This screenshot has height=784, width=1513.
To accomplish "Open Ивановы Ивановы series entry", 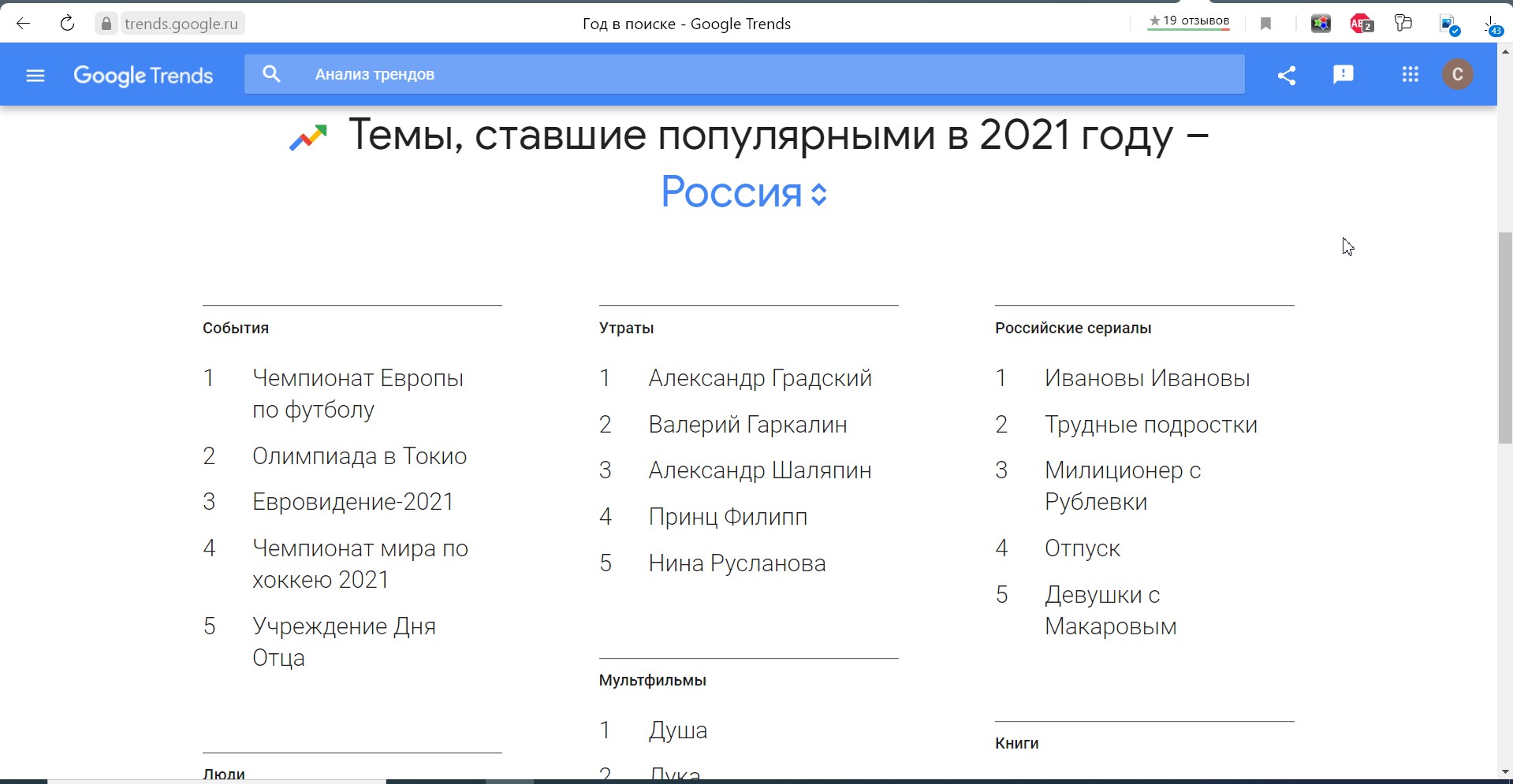I will 1147,378.
